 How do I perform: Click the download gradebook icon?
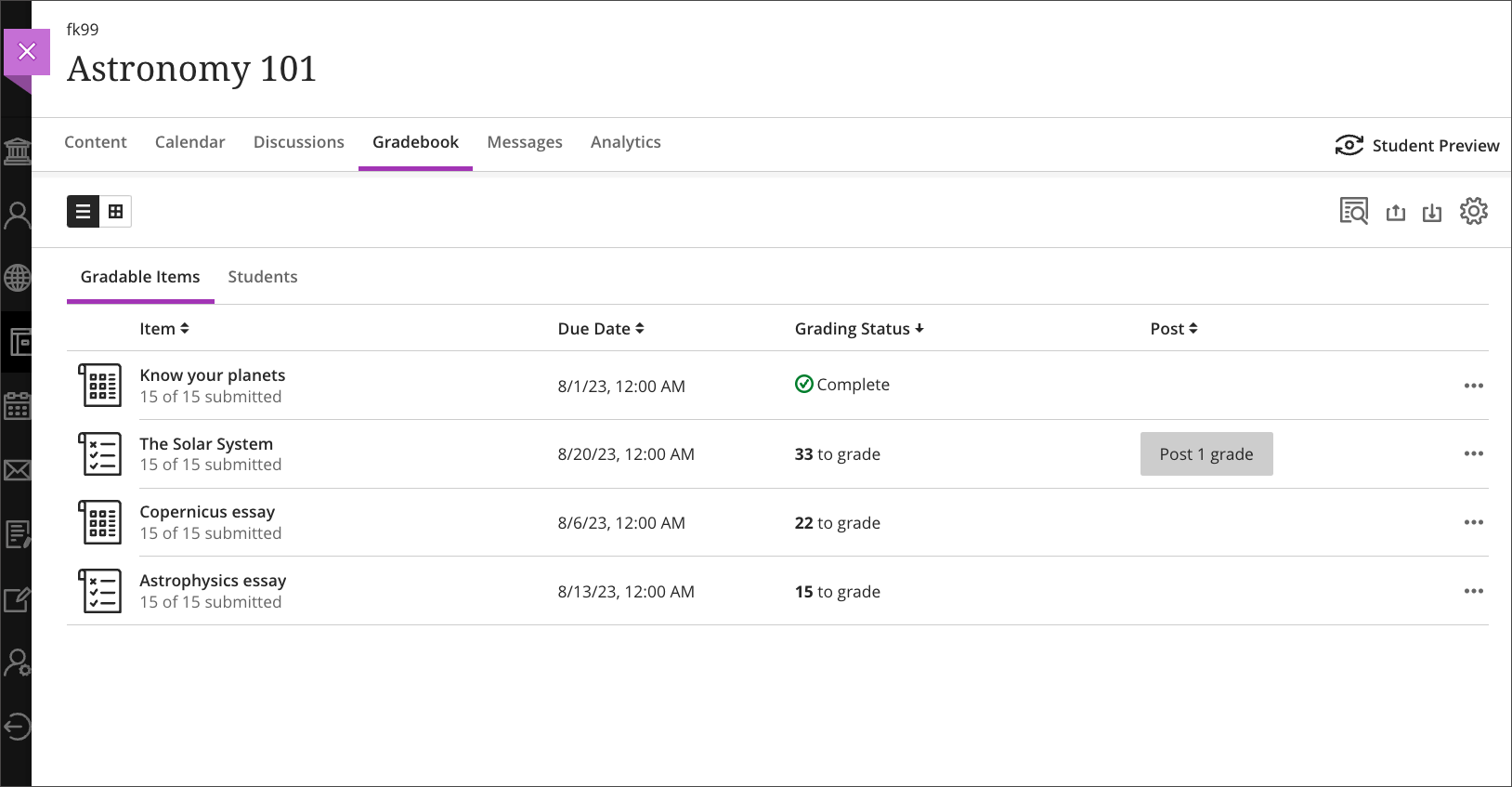(1432, 213)
